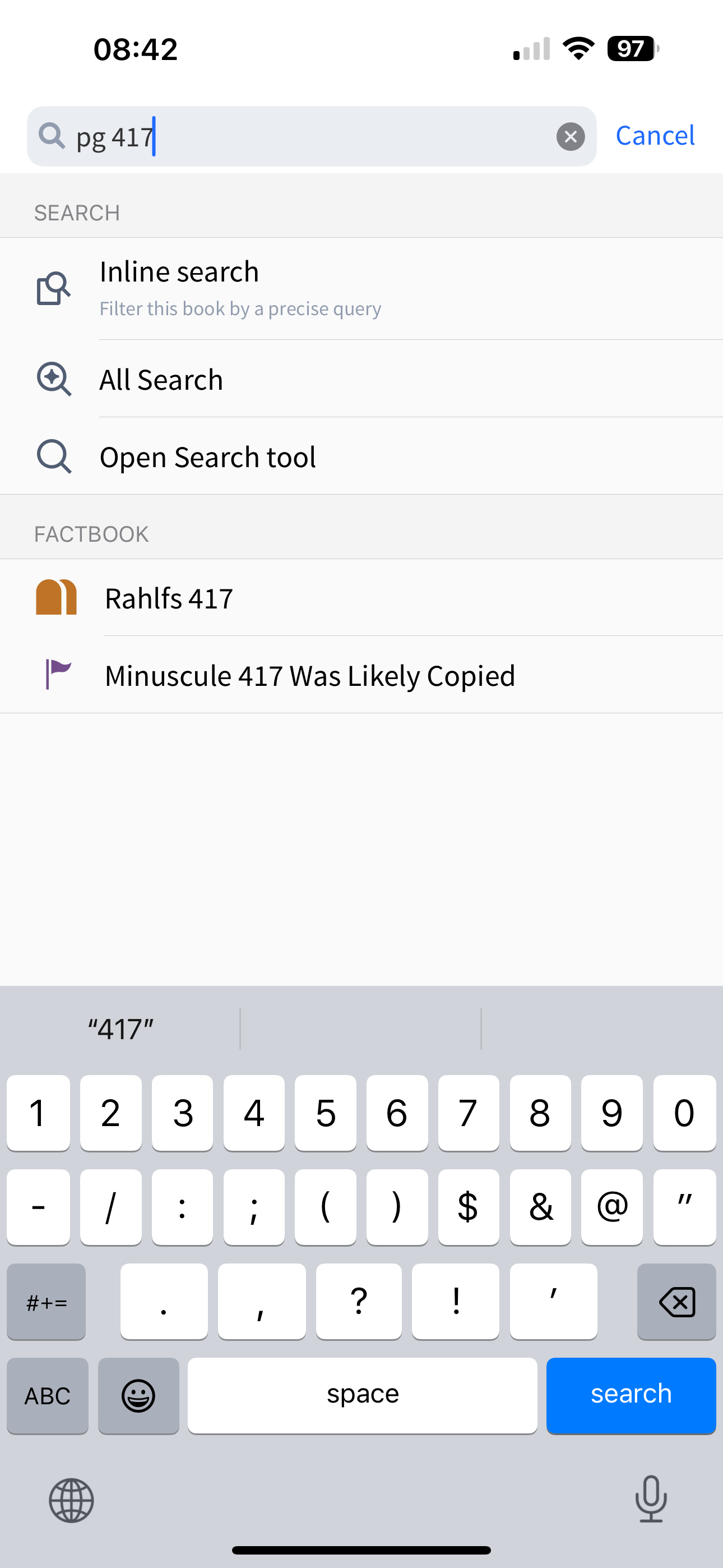Tap the globe language switcher icon
The image size is (723, 1568).
[71, 1501]
